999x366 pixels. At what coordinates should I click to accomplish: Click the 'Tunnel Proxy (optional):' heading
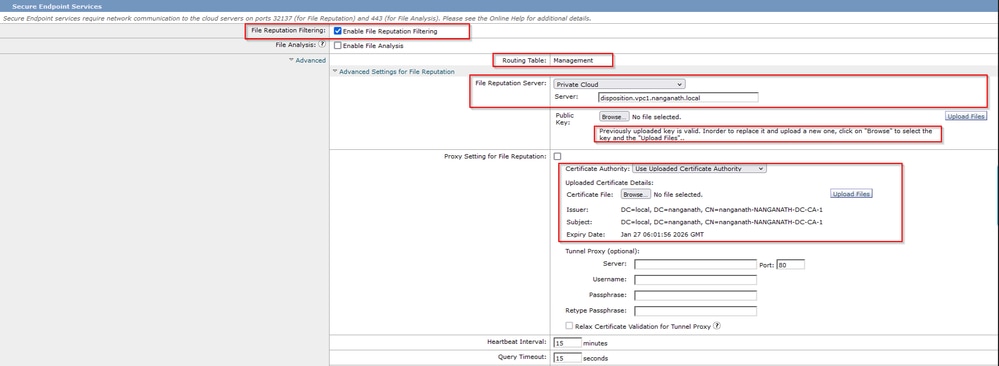click(x=602, y=251)
